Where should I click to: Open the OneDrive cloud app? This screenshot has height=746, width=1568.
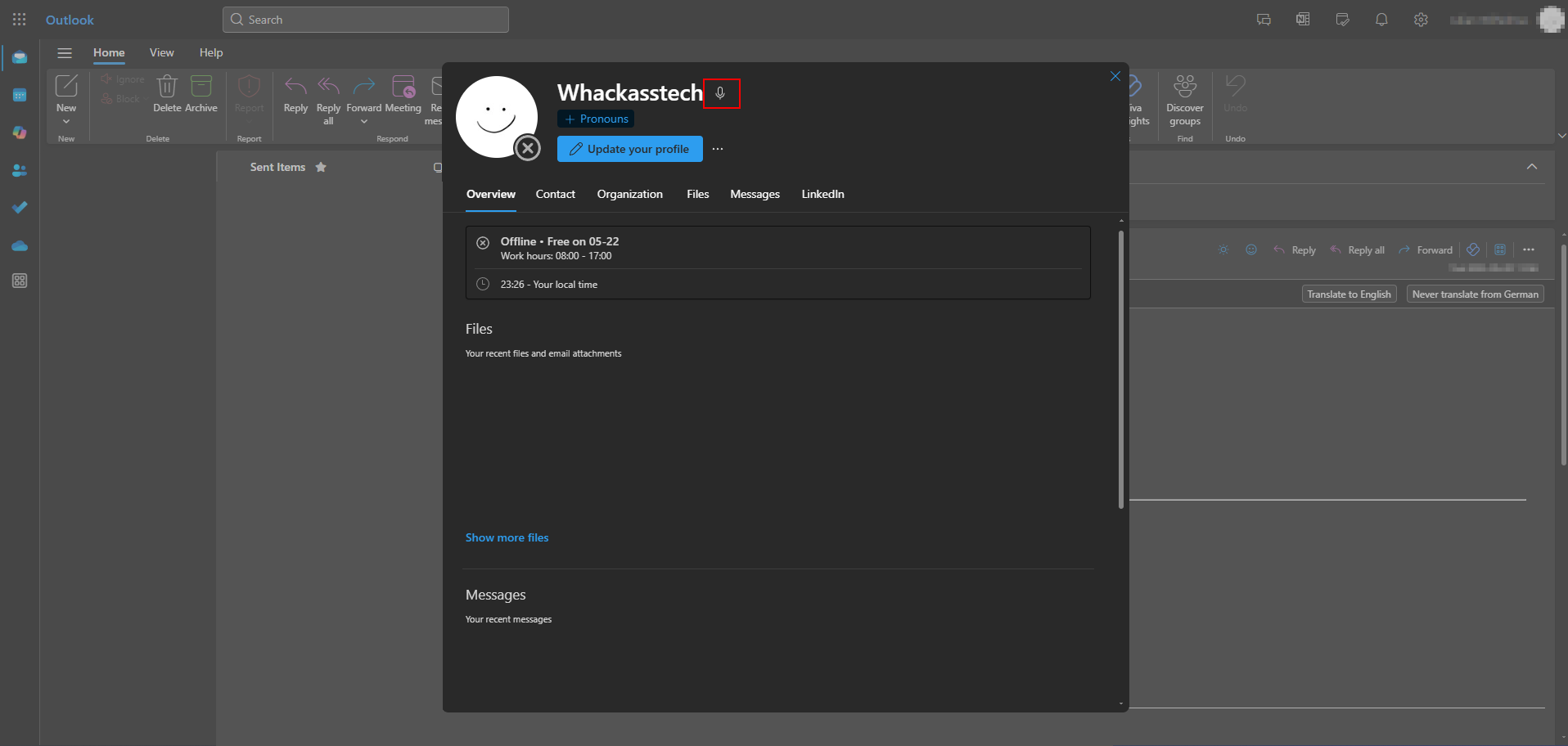click(x=20, y=245)
